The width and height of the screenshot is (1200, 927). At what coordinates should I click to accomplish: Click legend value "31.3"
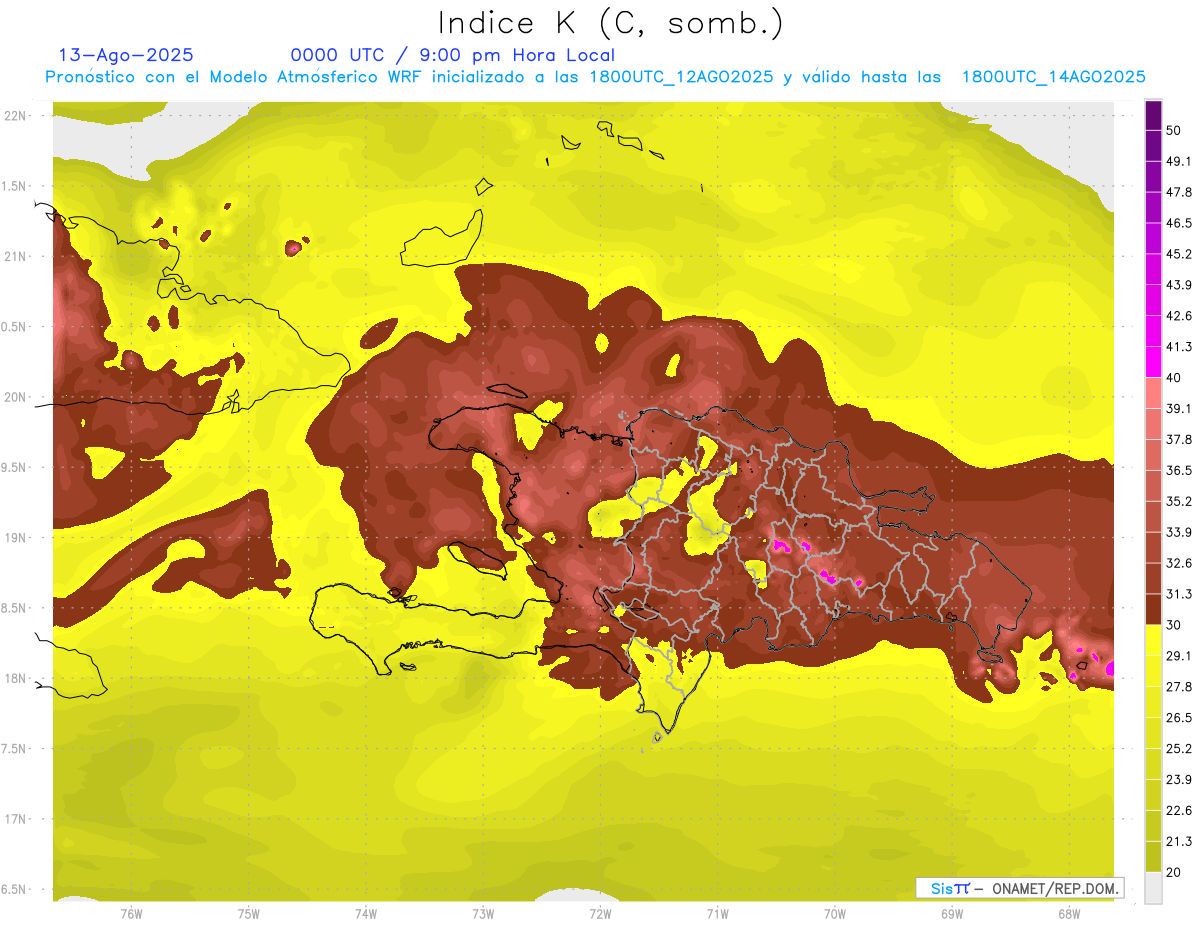[x=1179, y=594]
